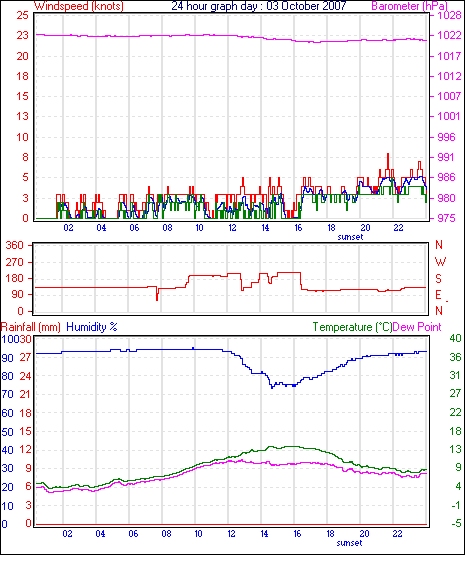466x563 pixels.
Task: Click the Barometer (hPa) axis title
Action: (410, 6)
